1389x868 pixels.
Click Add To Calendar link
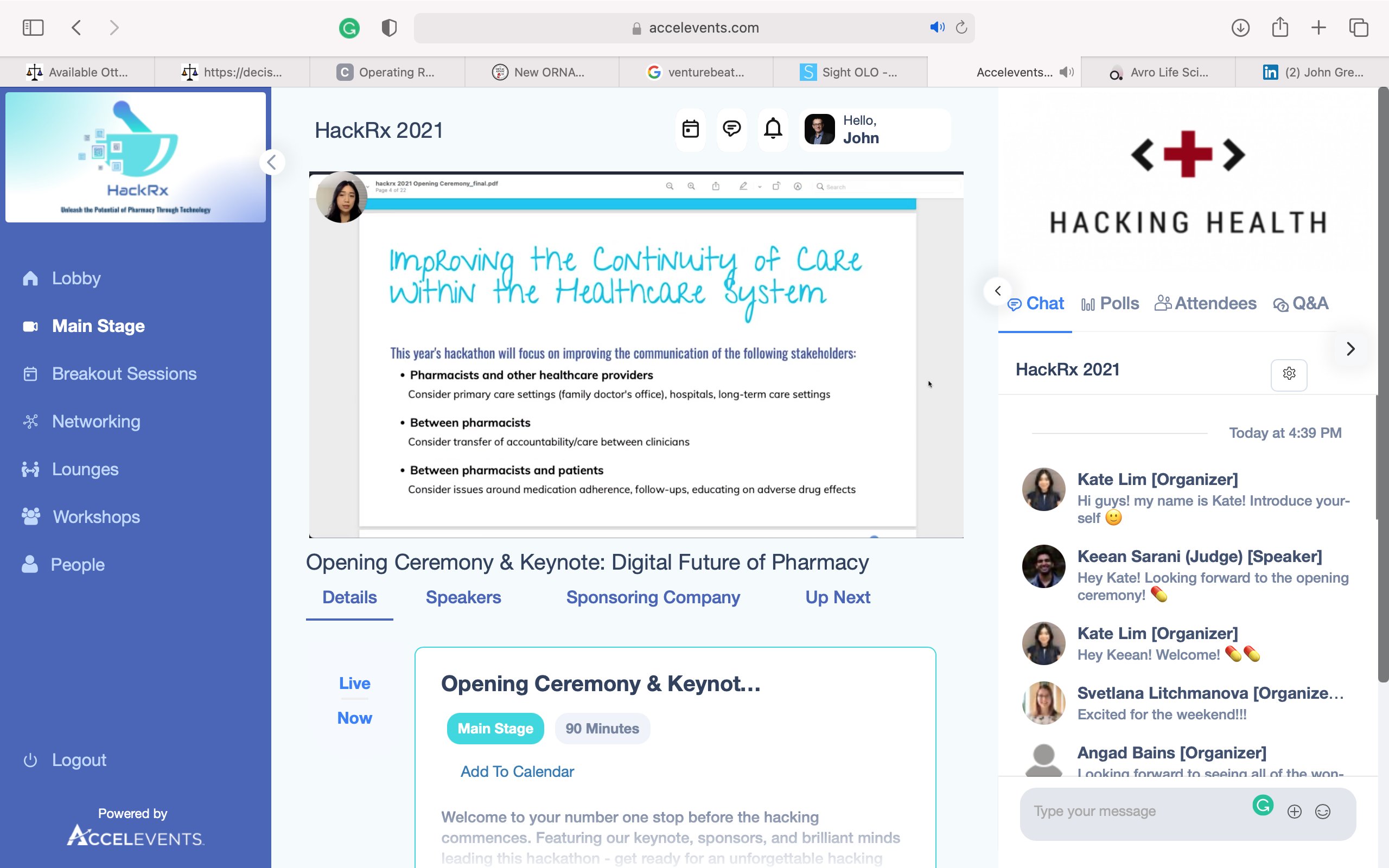pyautogui.click(x=517, y=771)
